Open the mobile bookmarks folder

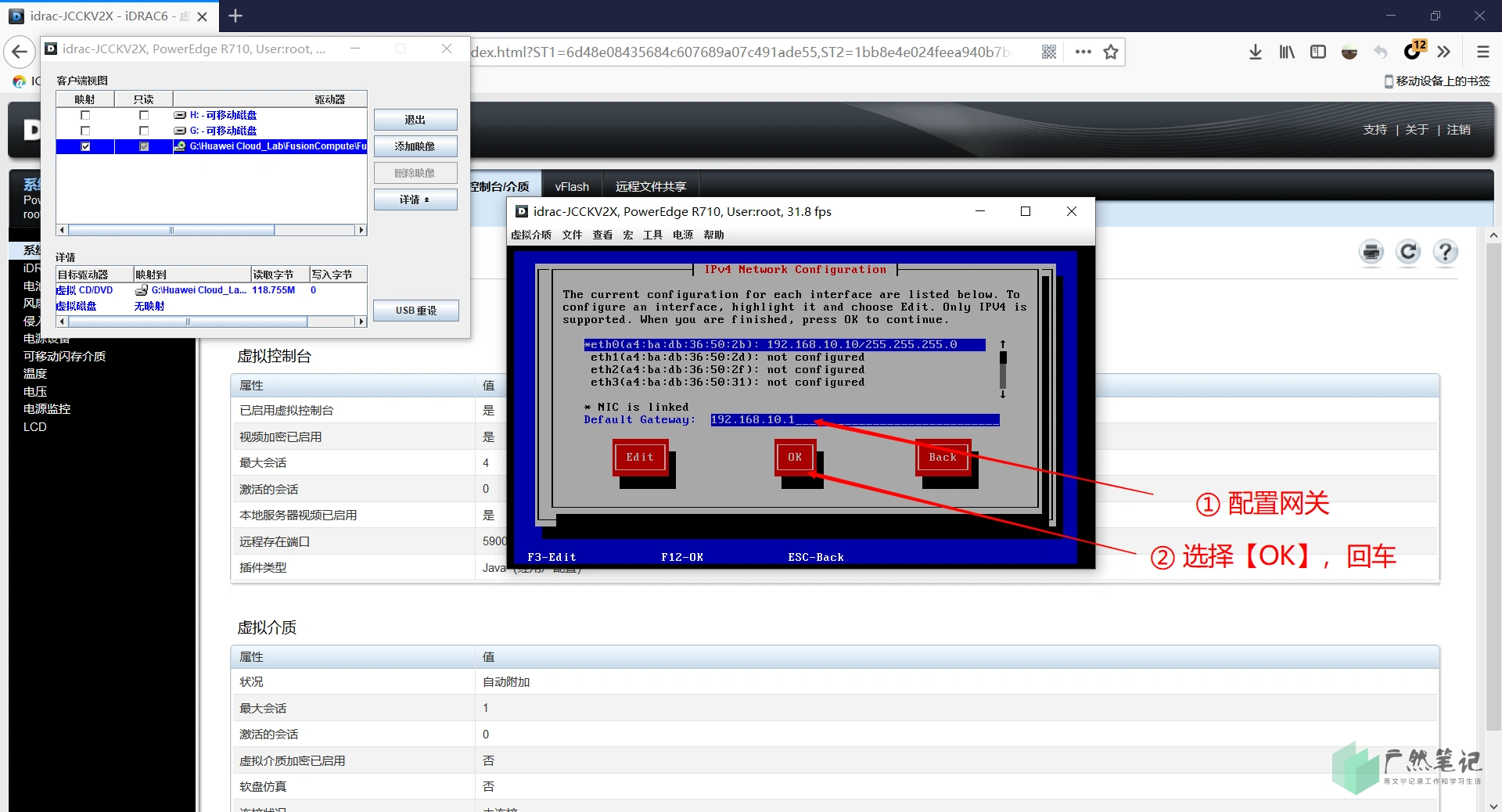1437,81
